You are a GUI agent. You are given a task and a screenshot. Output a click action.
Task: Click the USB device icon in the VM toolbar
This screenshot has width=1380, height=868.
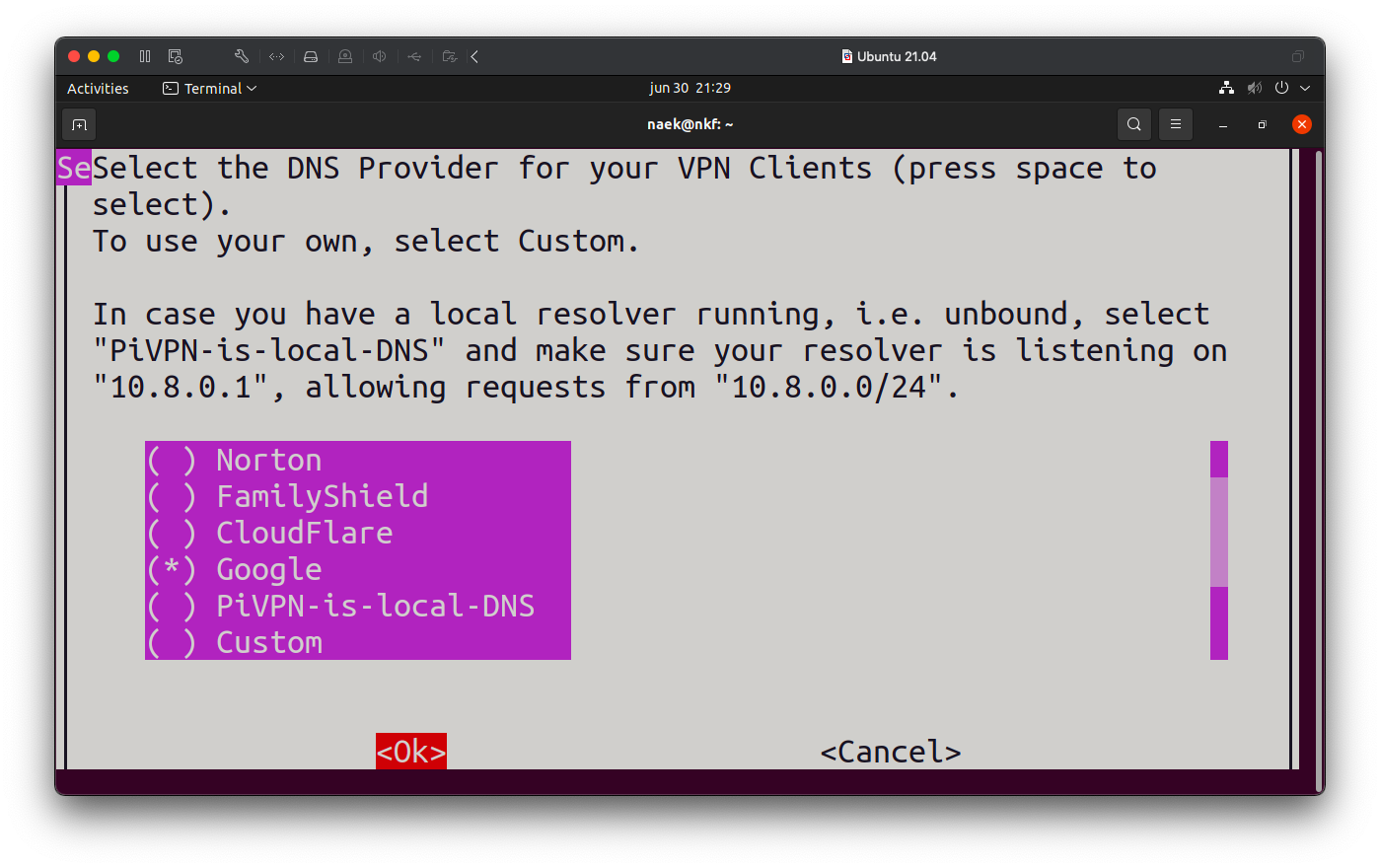(414, 56)
